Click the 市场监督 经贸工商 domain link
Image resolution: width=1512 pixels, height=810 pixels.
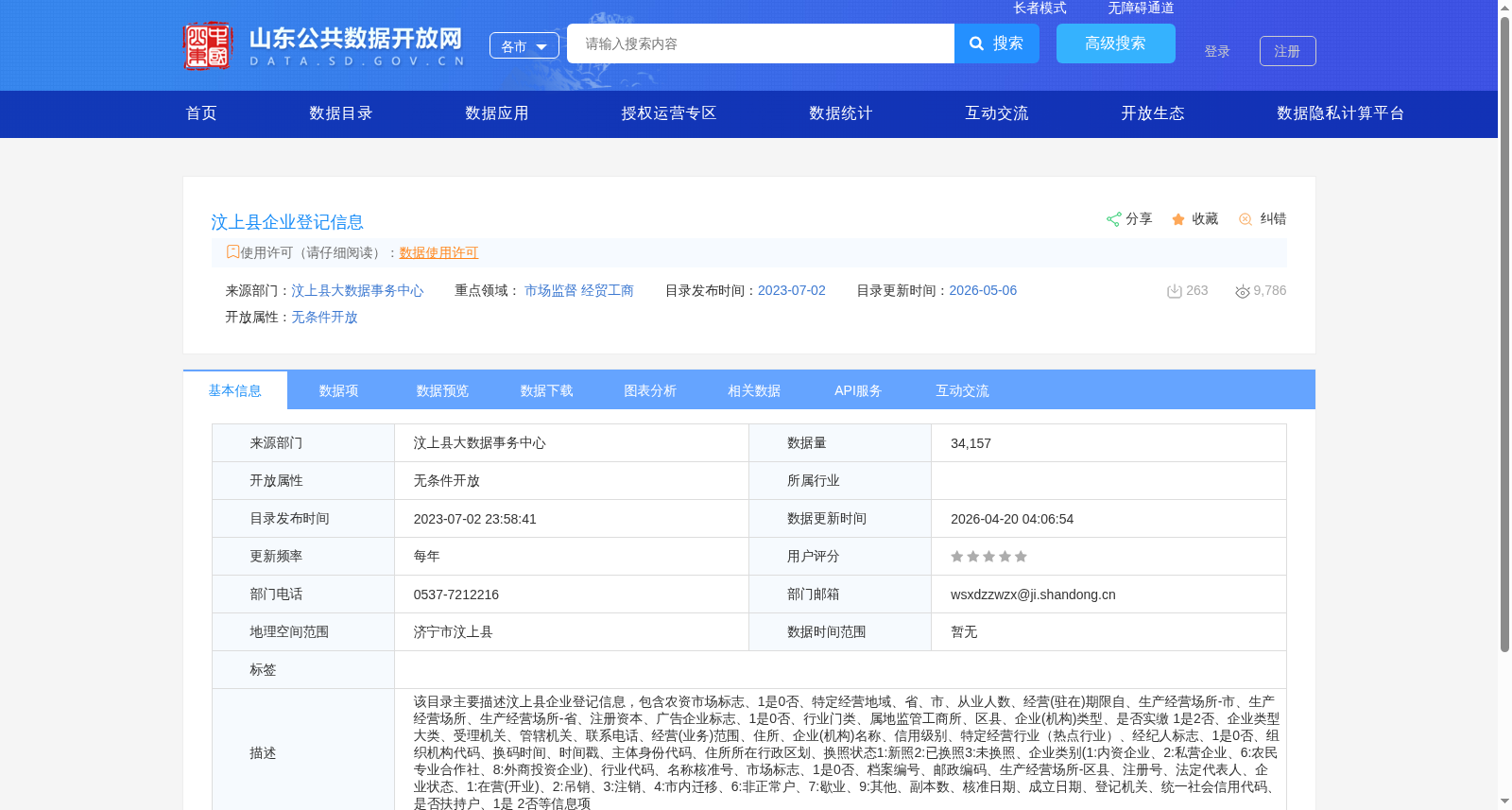(x=579, y=291)
